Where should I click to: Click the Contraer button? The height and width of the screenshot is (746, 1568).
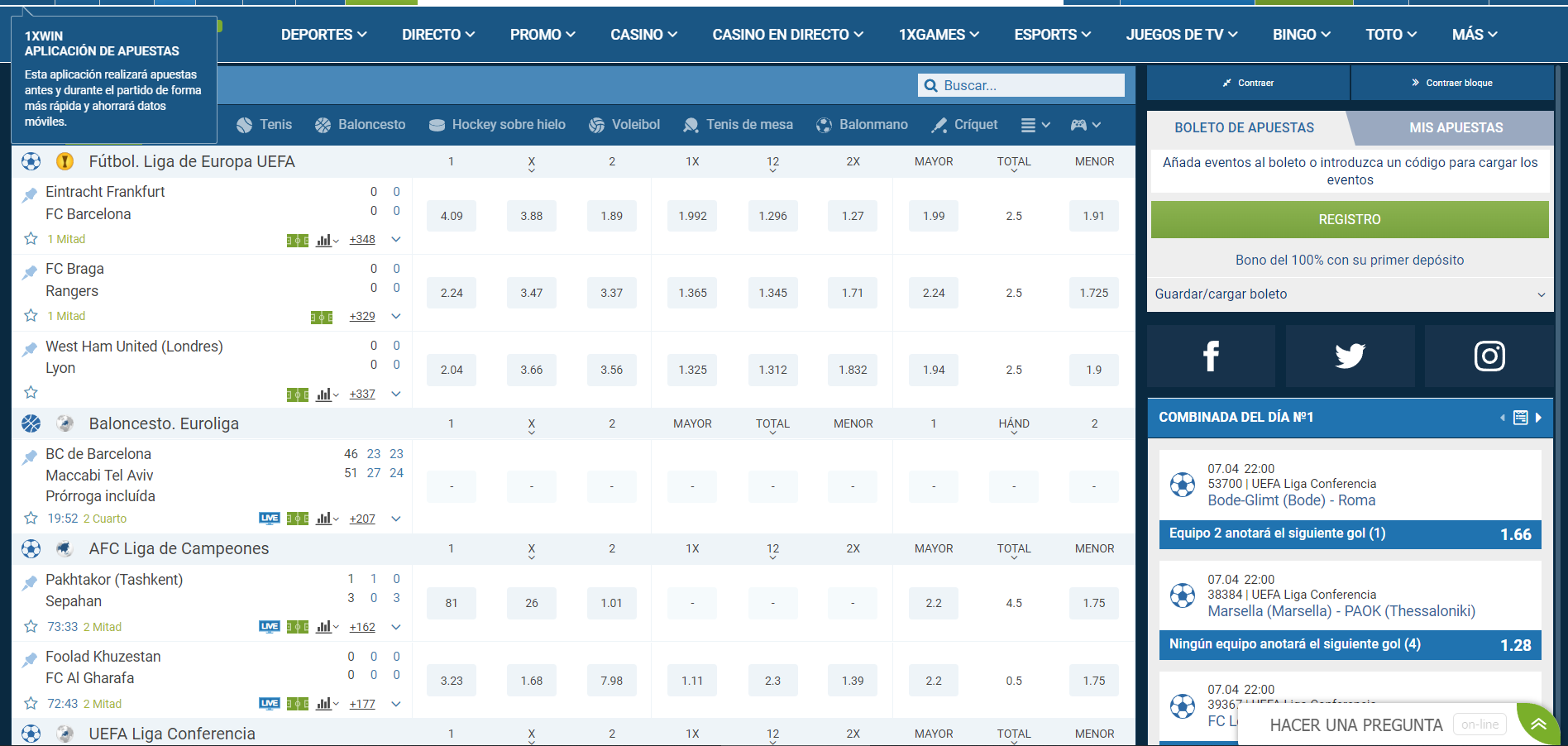[x=1248, y=83]
